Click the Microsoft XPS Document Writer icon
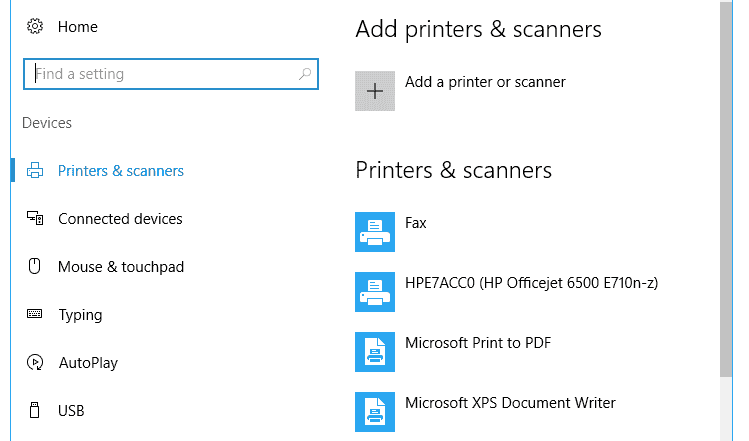This screenshot has height=441, width=749. coord(375,412)
